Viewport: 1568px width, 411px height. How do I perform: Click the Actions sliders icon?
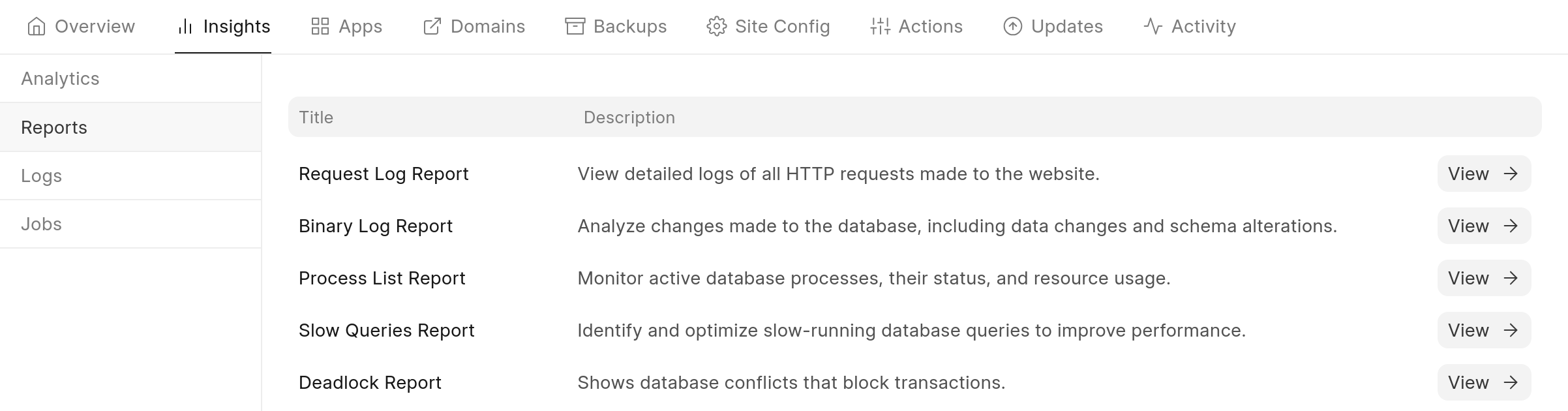coord(880,27)
